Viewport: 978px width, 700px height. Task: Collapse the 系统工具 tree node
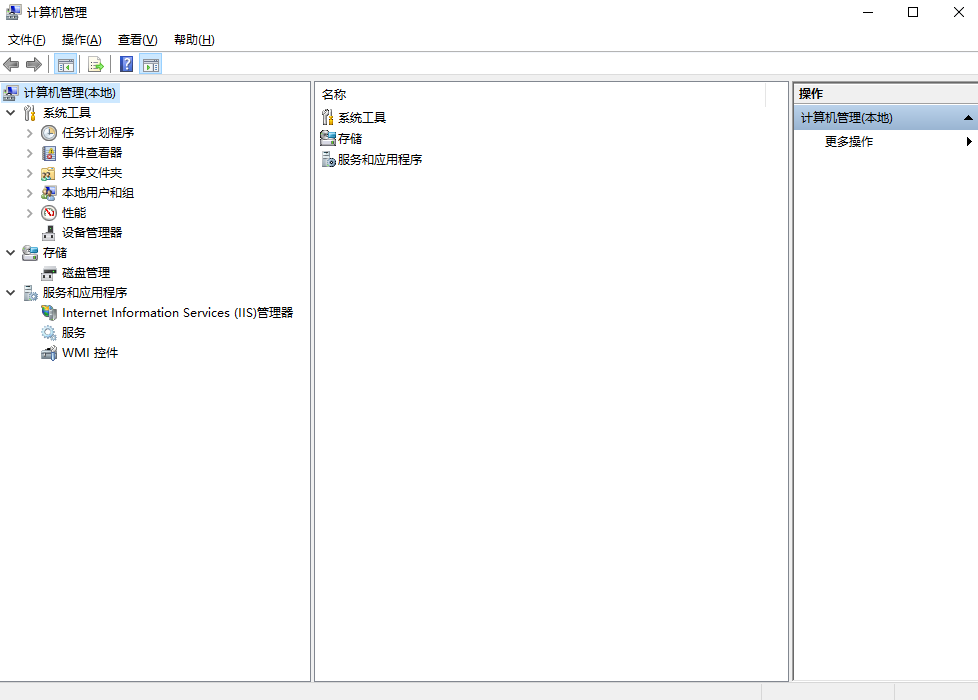[x=10, y=112]
